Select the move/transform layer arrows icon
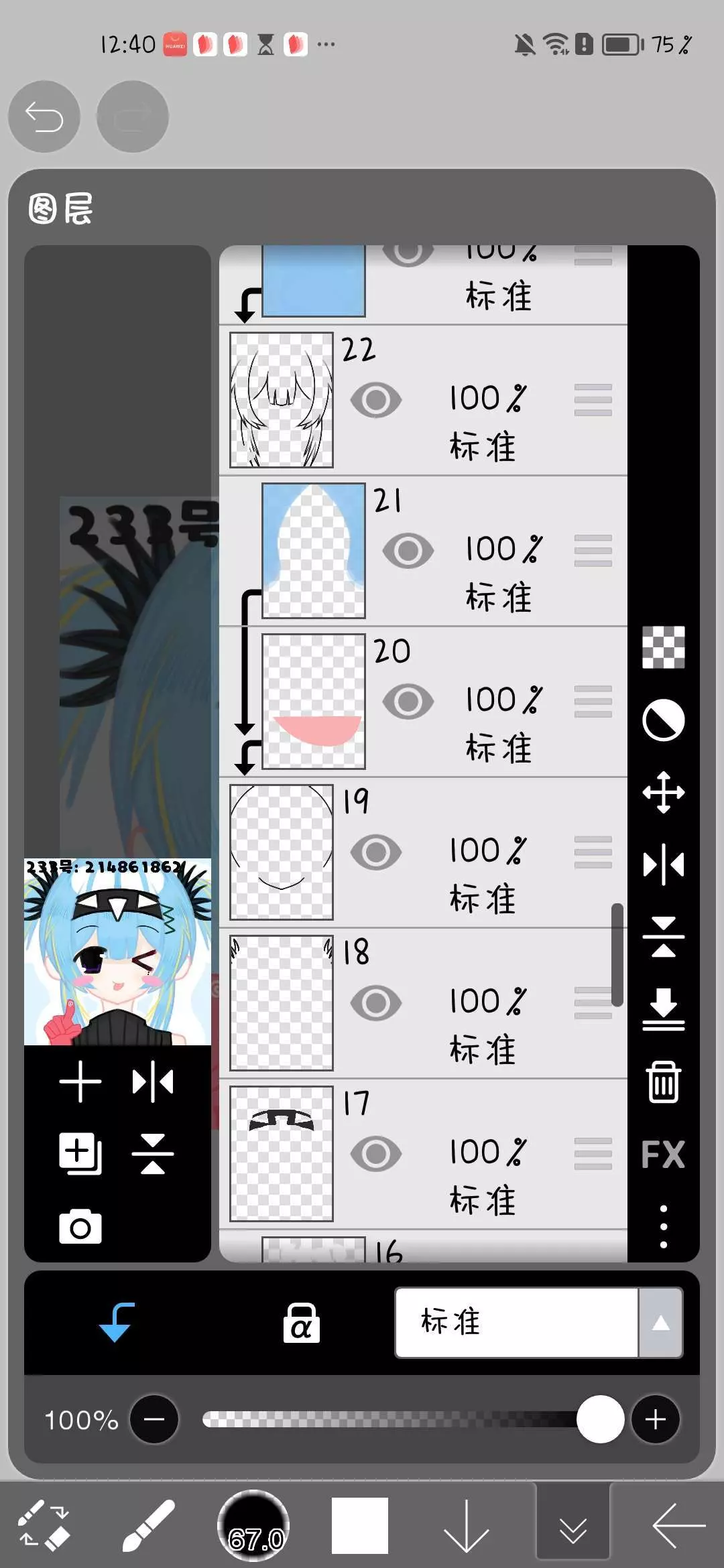Screen dimensions: 724x1568 [x=663, y=792]
